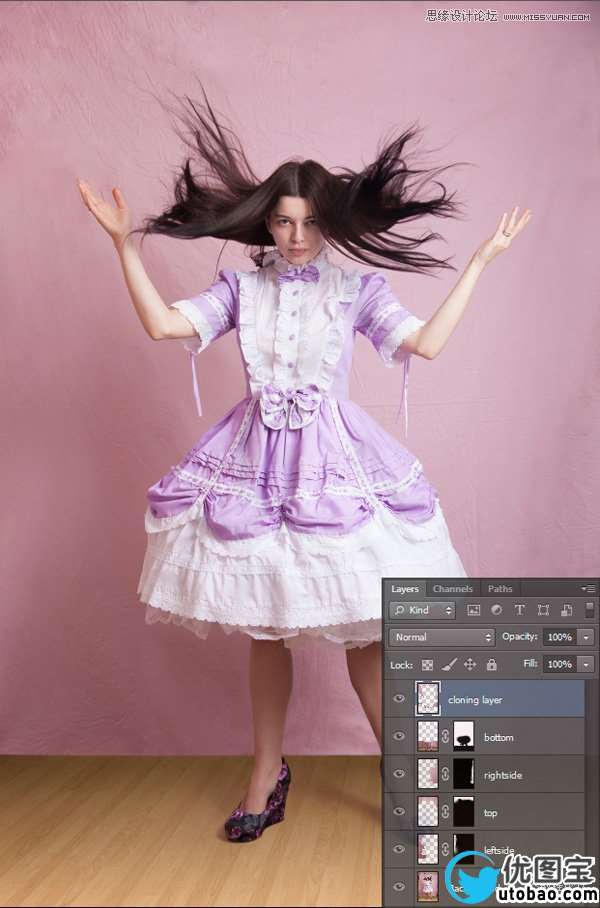Filter layers by adjustment layers icon
The image size is (600, 908).
(496, 610)
